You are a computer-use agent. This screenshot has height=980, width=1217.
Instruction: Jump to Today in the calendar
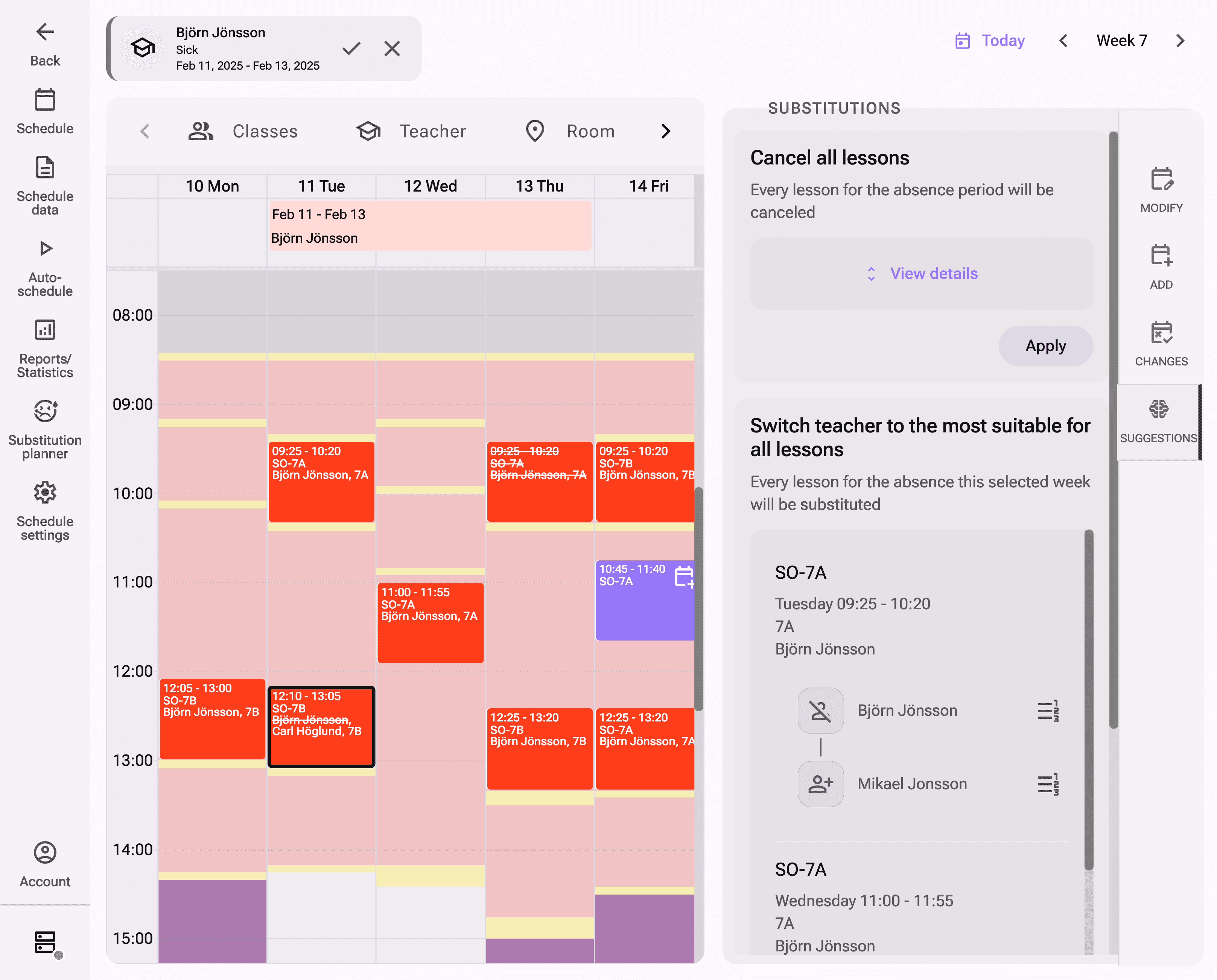point(990,41)
